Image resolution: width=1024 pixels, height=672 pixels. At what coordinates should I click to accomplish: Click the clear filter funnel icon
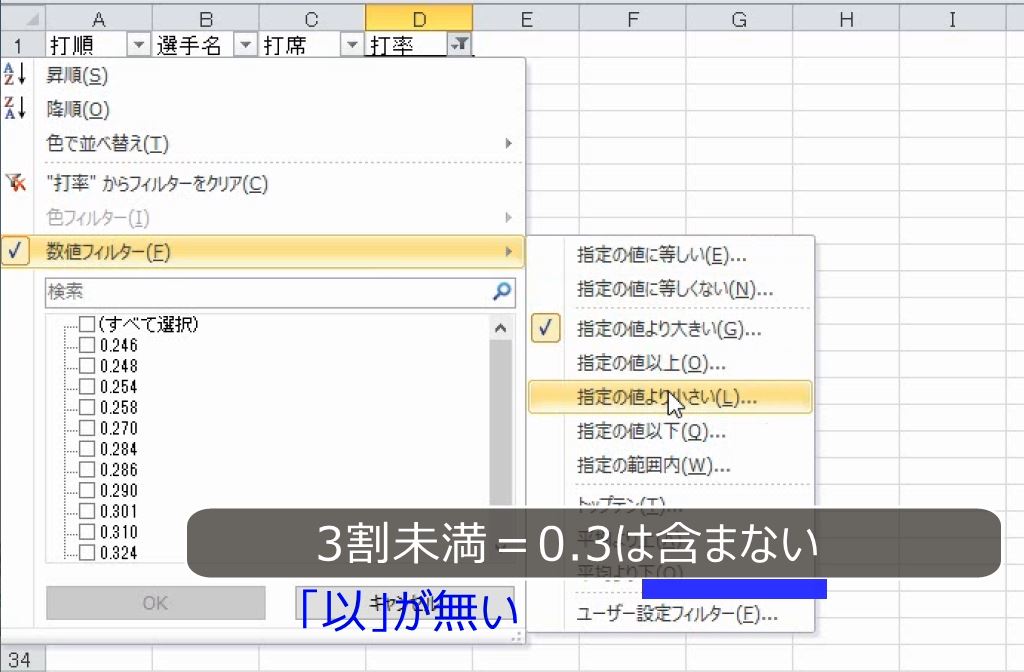tap(16, 183)
